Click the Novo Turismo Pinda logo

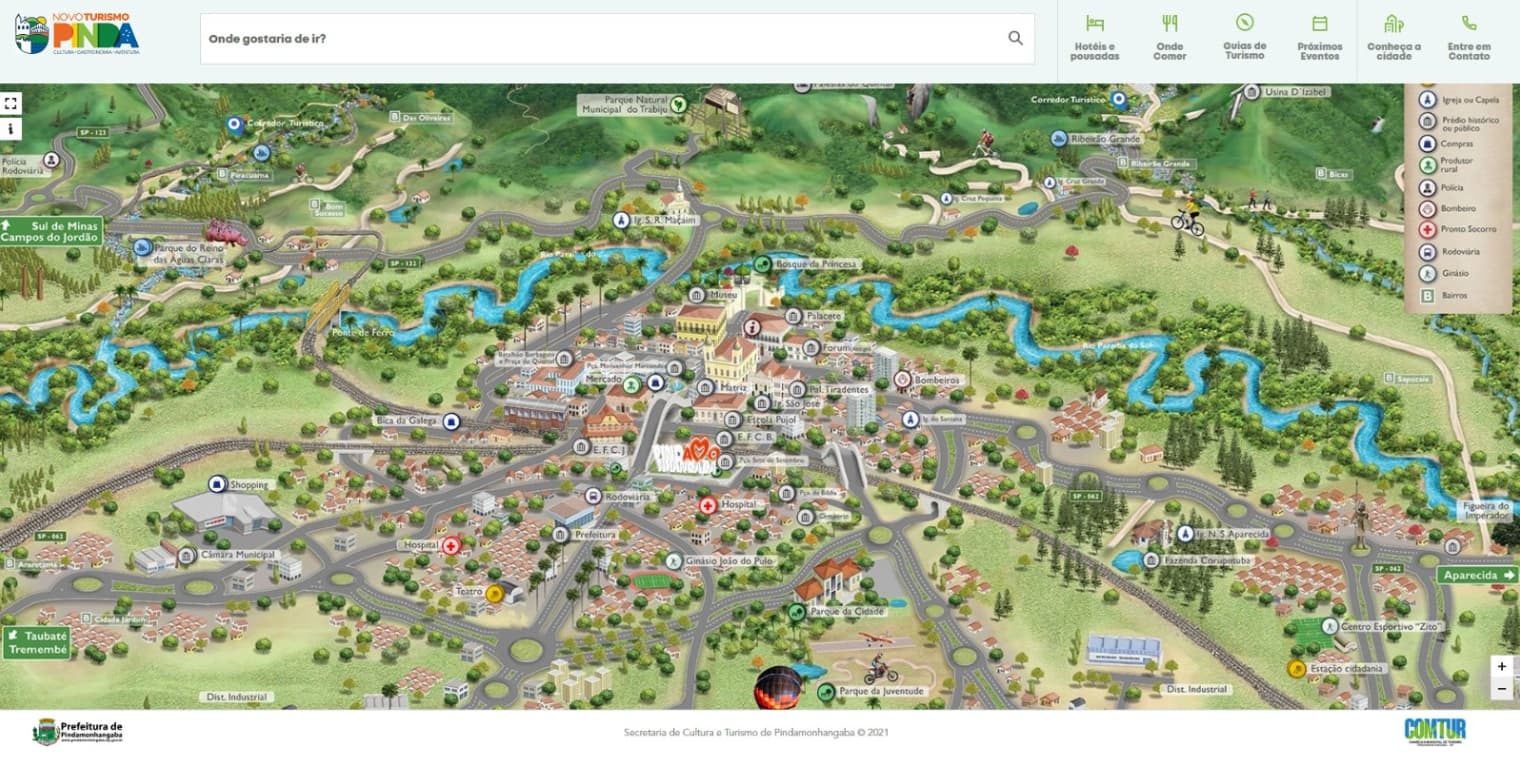(x=77, y=34)
